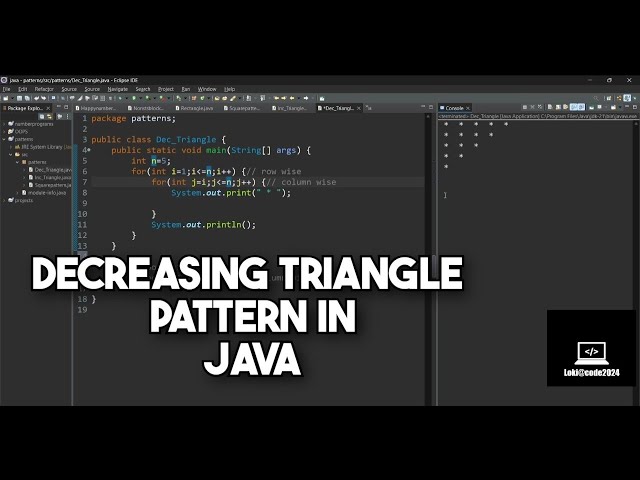Open the Navigate menu
This screenshot has width=640, height=480.
[118, 89]
